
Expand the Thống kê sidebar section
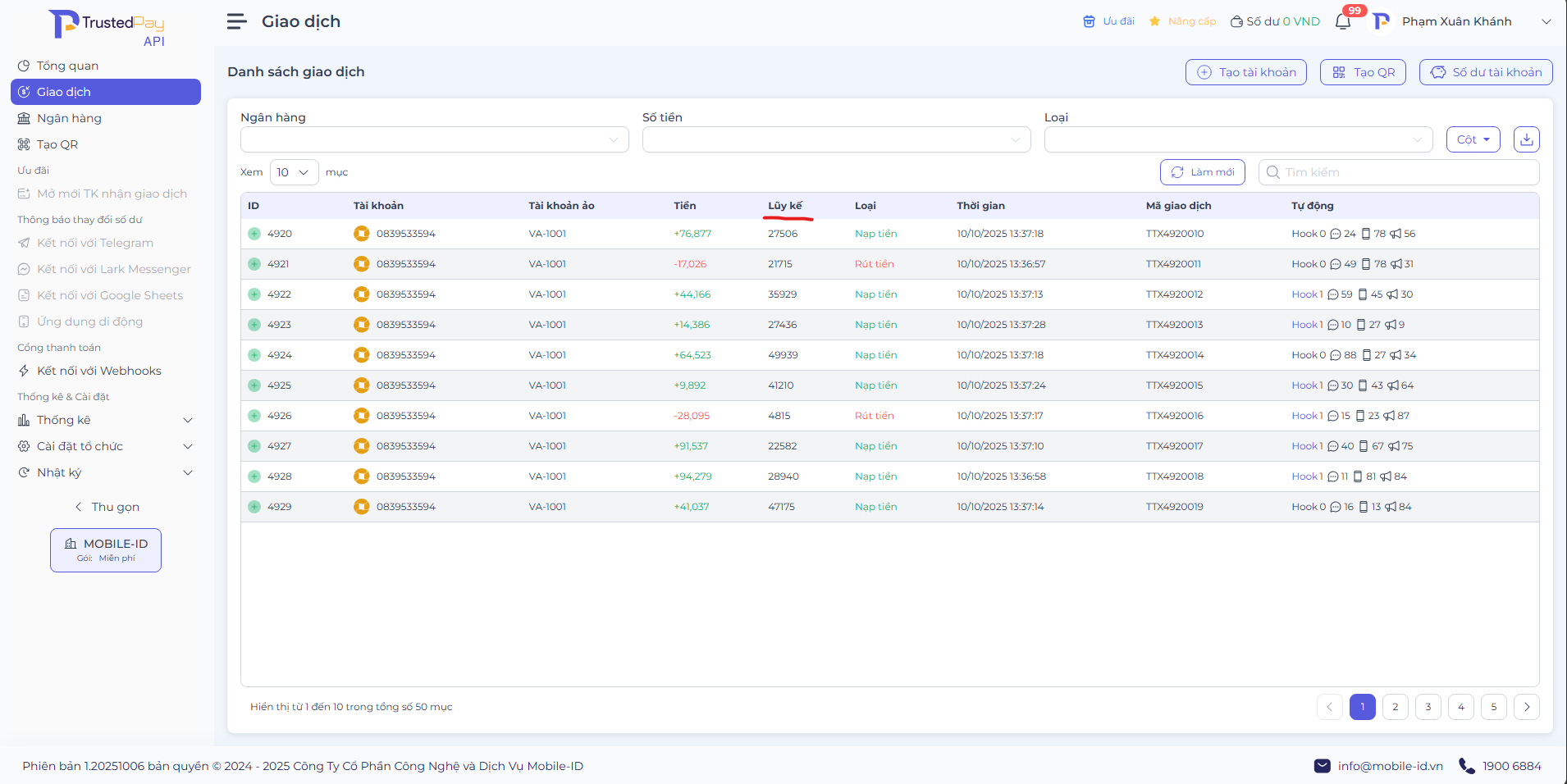(x=105, y=420)
